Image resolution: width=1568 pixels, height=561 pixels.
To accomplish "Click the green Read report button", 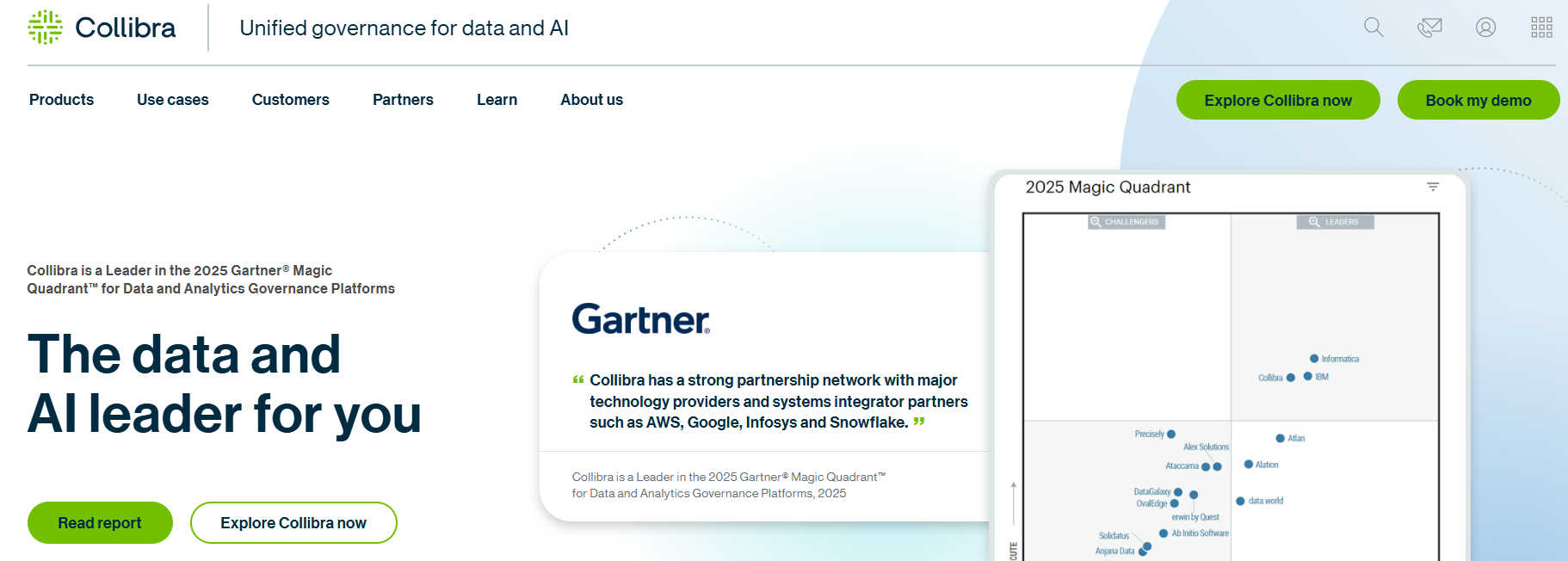I will [x=100, y=523].
